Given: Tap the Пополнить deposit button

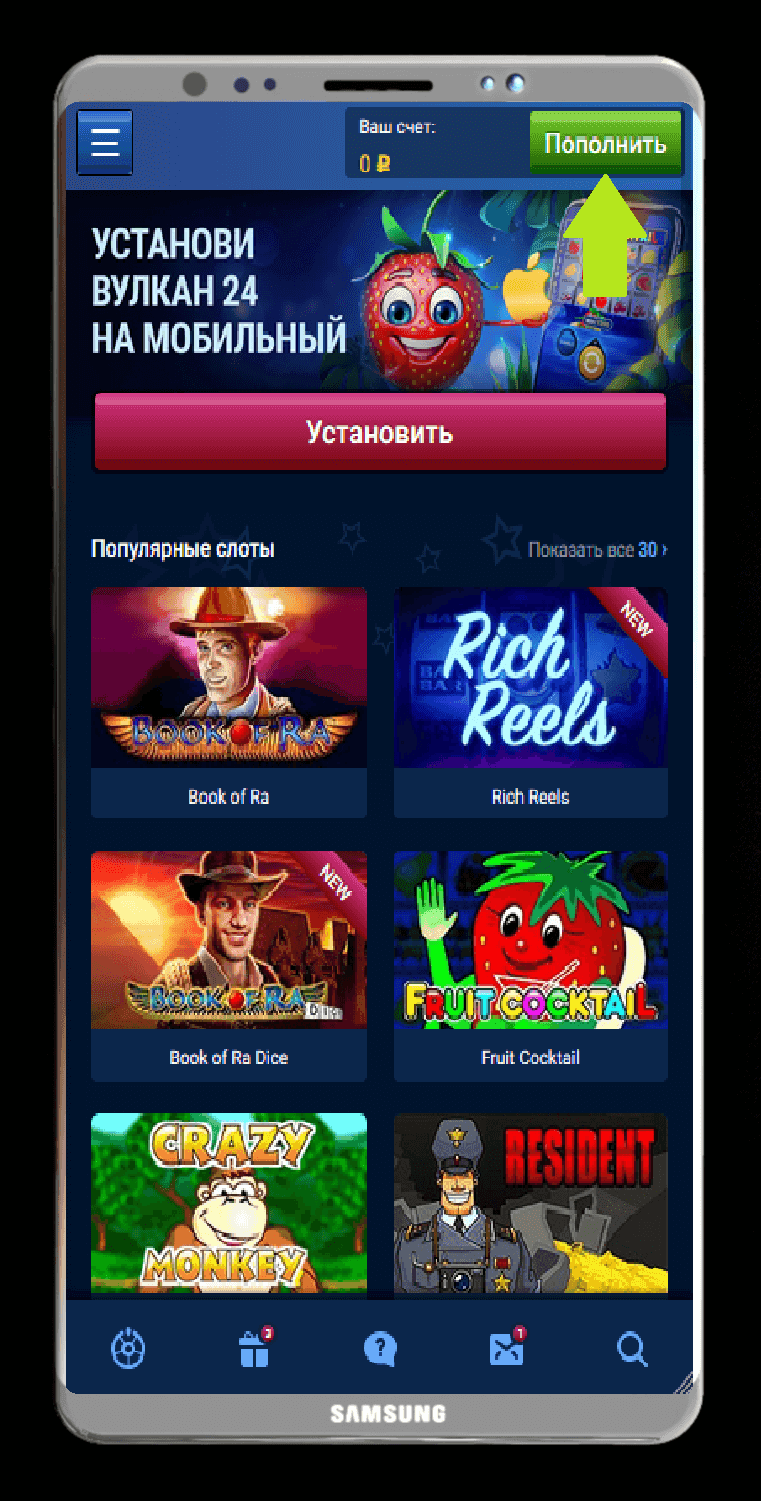Looking at the screenshot, I should point(605,143).
